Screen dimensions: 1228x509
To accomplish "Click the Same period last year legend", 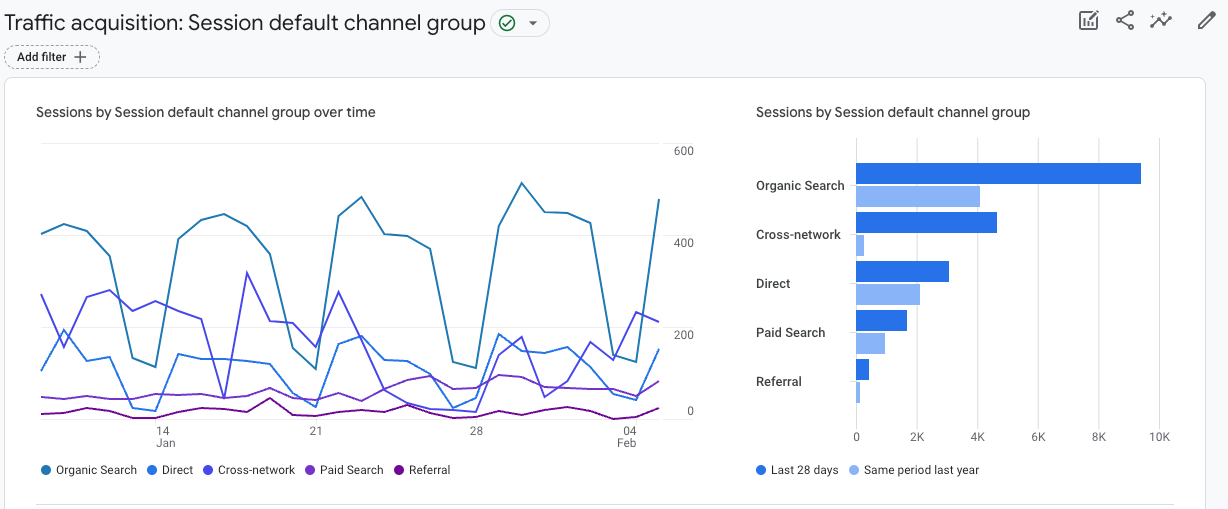I will coord(913,470).
